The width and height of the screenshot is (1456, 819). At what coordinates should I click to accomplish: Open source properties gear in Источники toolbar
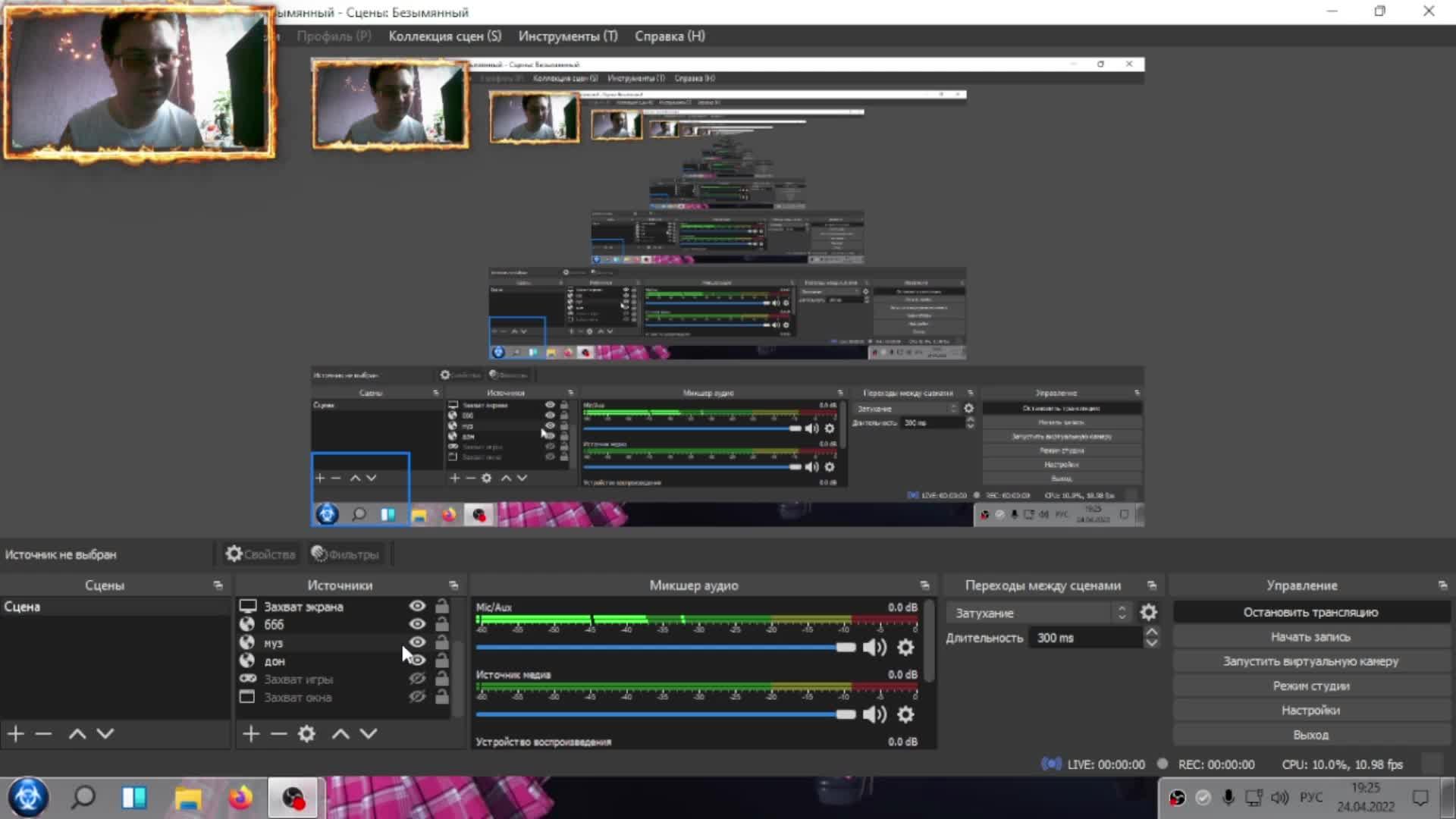(306, 733)
